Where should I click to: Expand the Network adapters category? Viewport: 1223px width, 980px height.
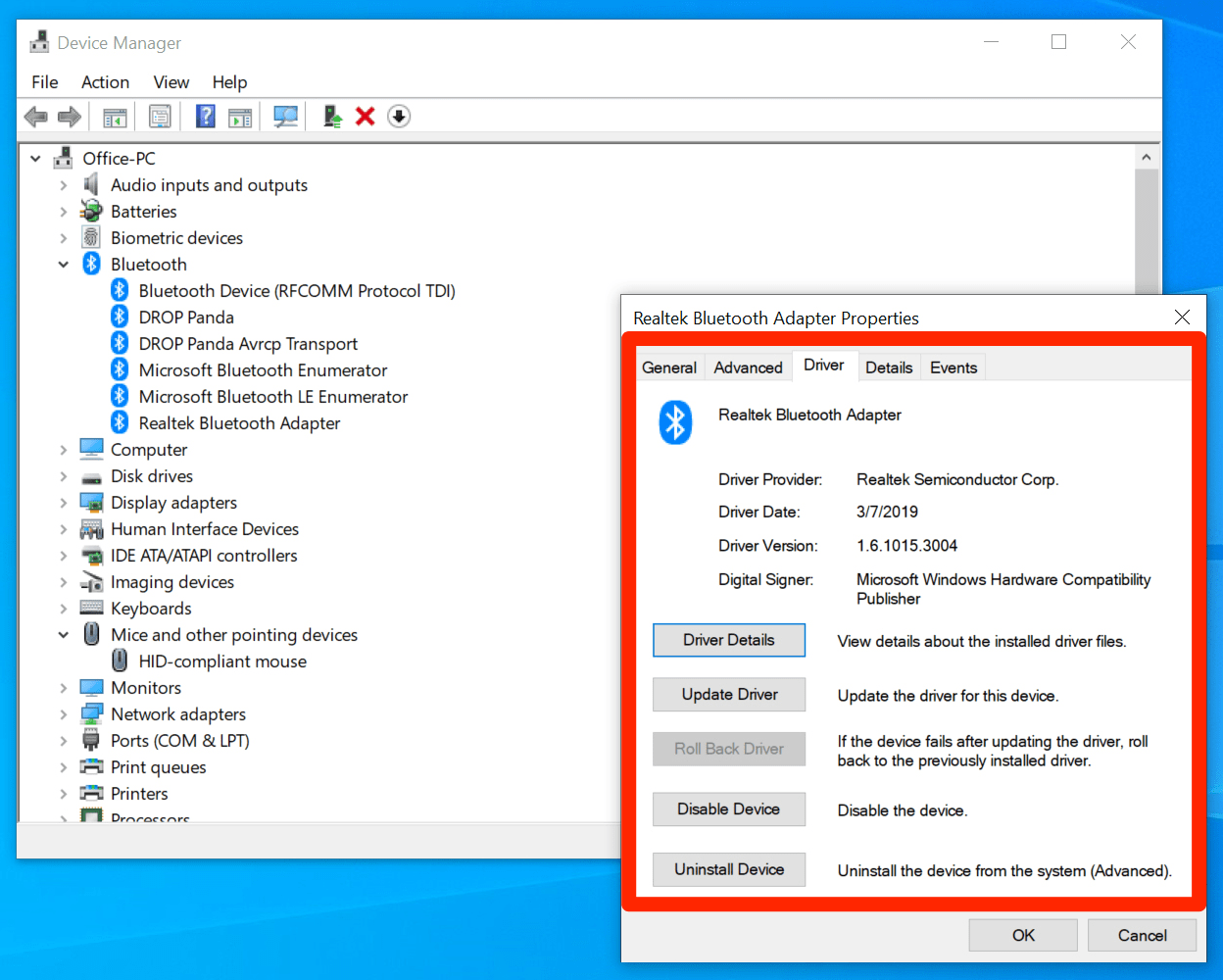63,714
